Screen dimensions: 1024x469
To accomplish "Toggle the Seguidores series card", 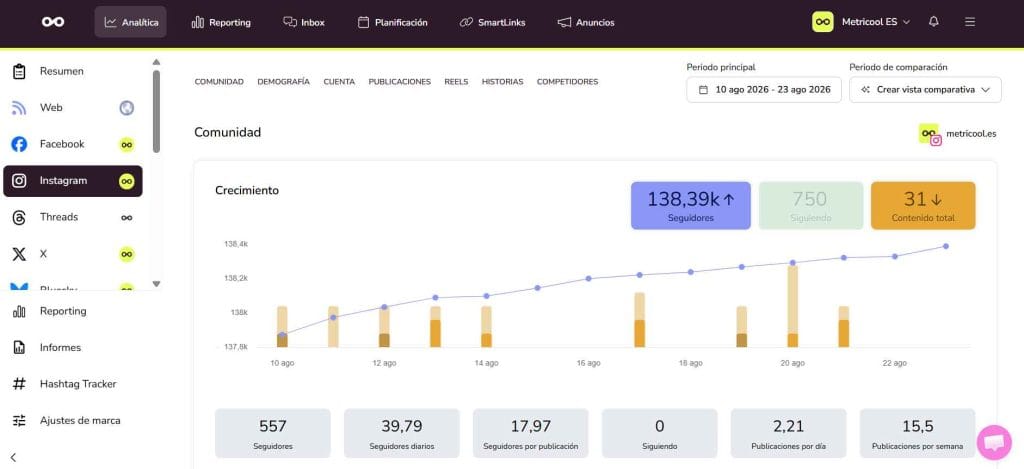I will [691, 206].
